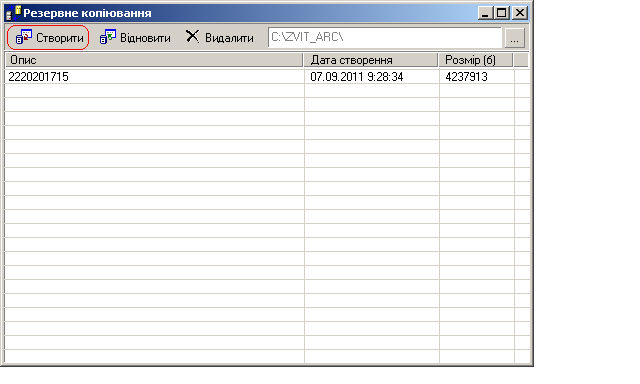
Task: Sort by Дата створення column header
Action: 371,60
